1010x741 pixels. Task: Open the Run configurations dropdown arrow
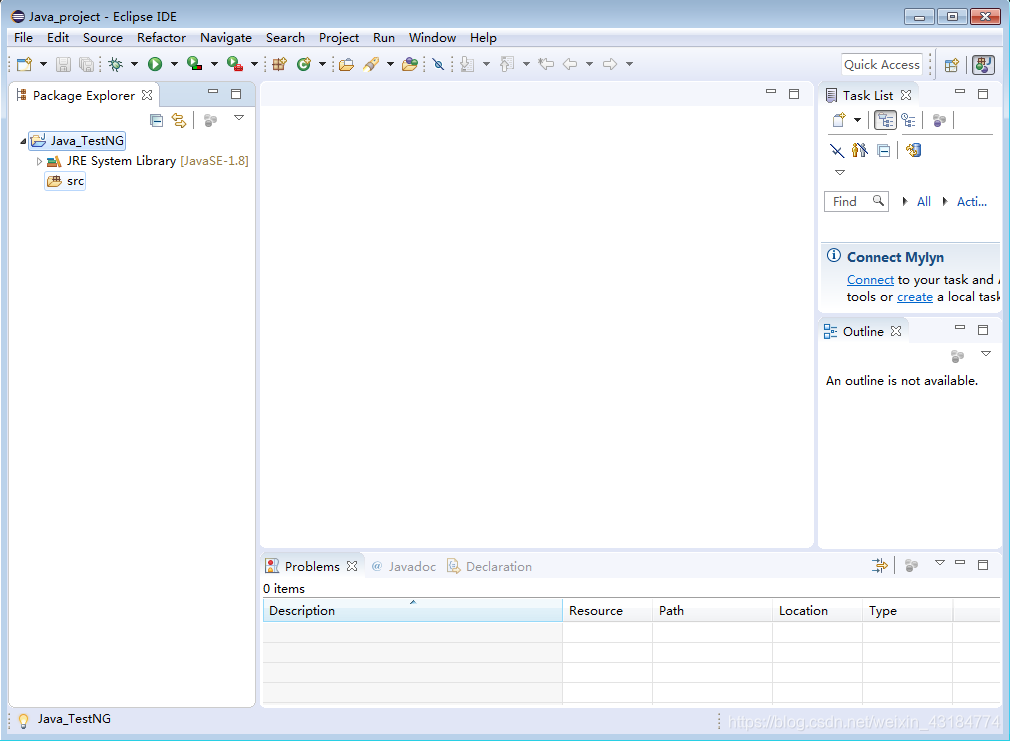174,64
